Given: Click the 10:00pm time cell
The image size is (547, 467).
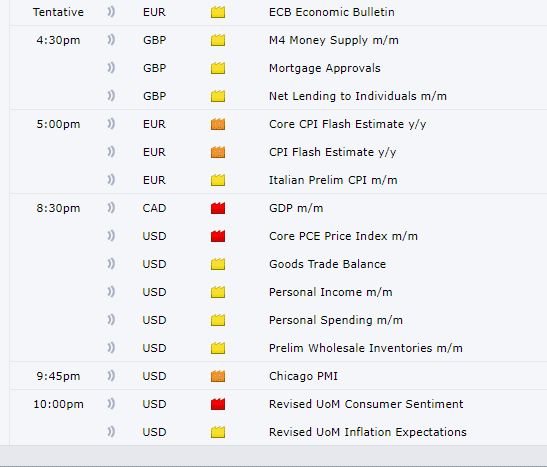Looking at the screenshot, I should point(58,404).
